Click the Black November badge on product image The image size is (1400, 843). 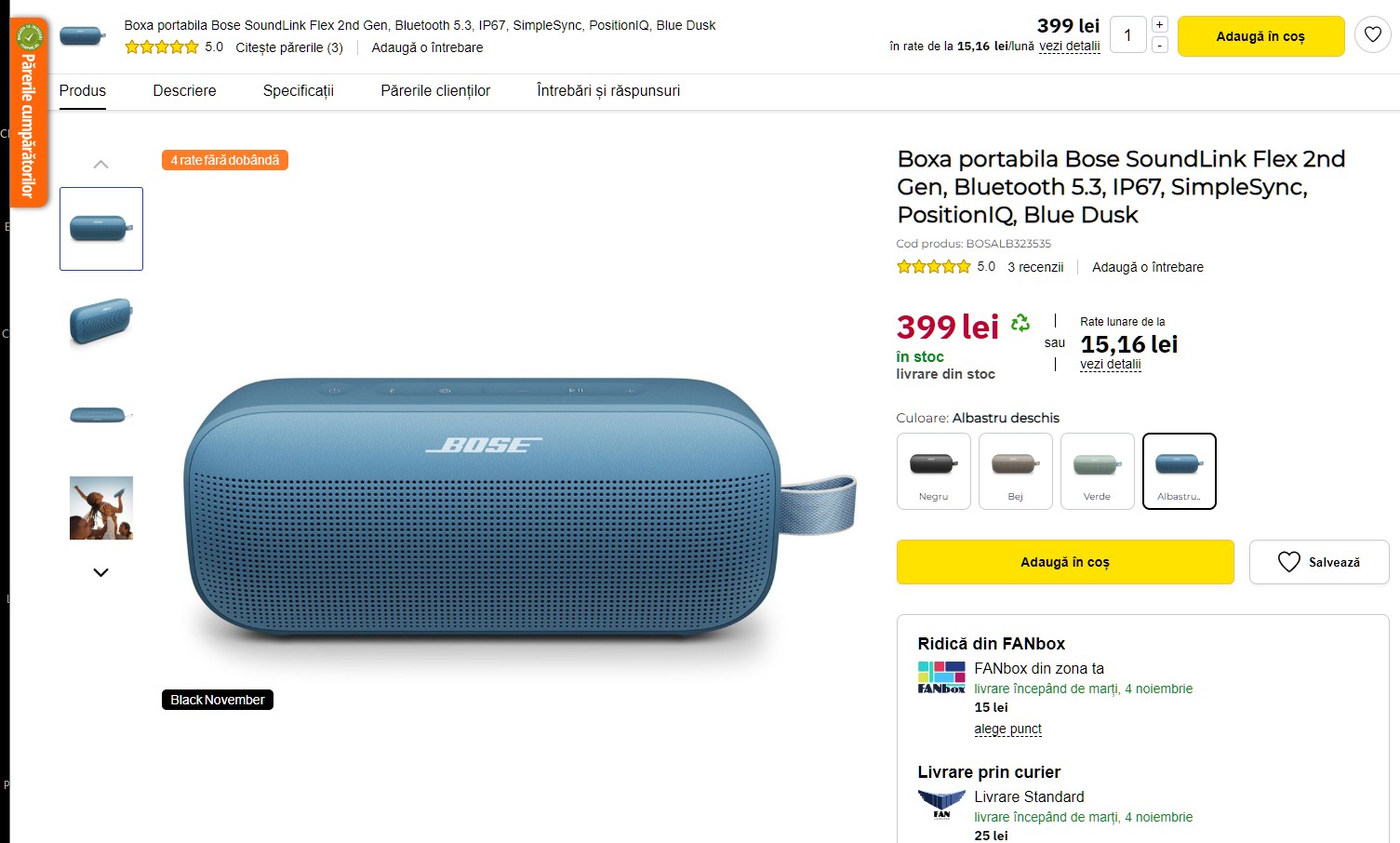coord(217,699)
